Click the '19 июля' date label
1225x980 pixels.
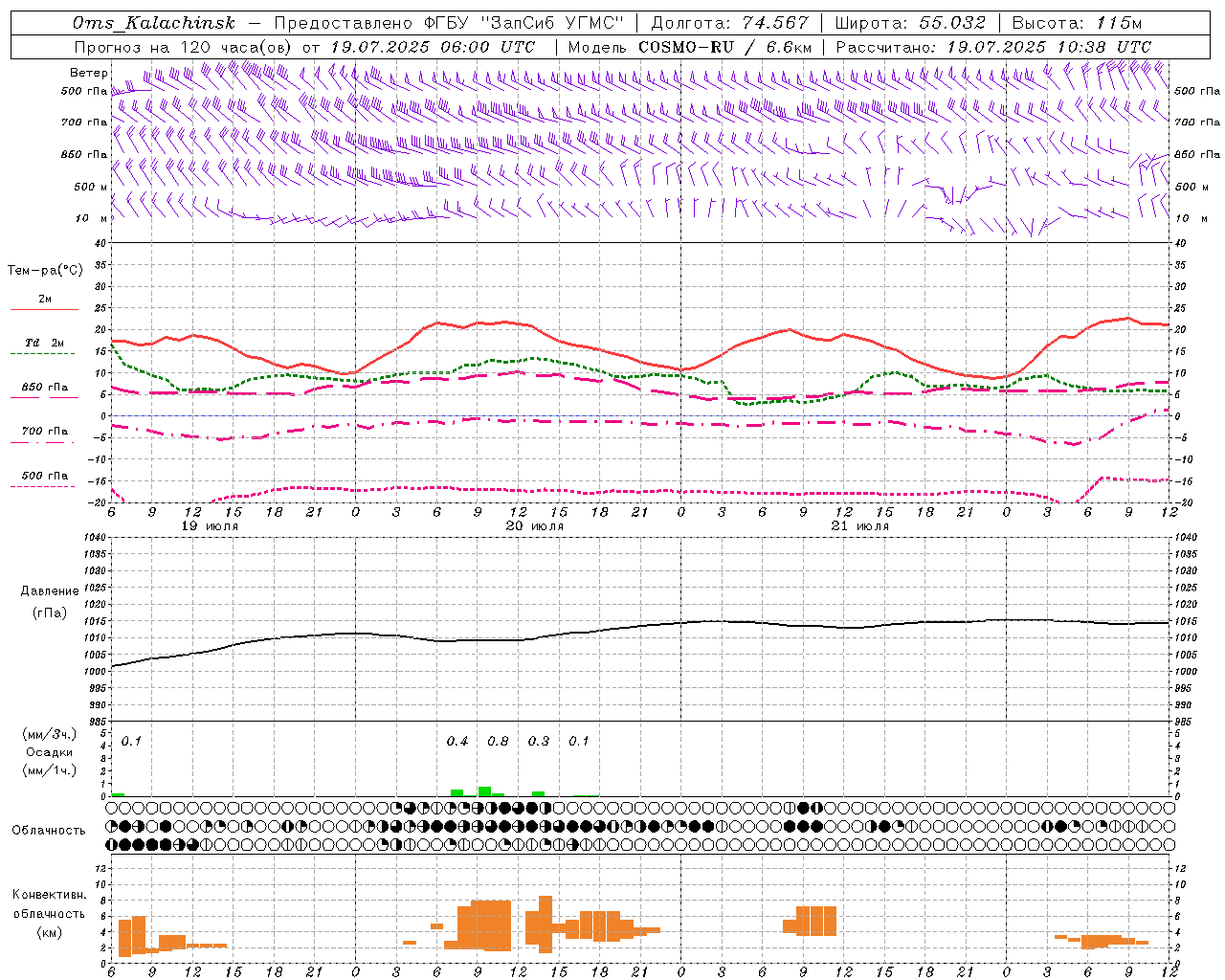210,526
